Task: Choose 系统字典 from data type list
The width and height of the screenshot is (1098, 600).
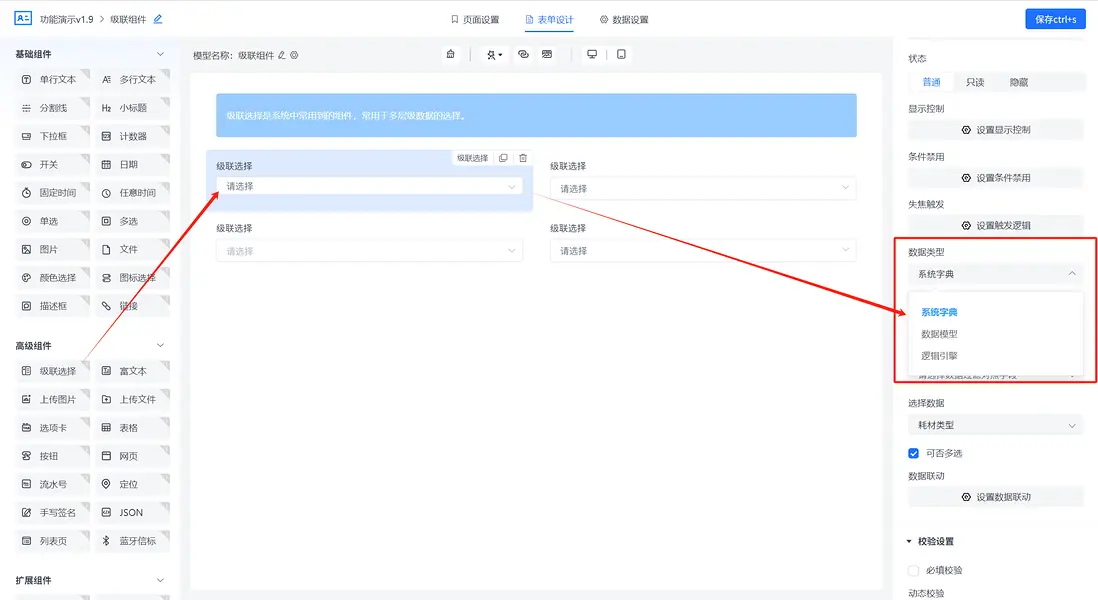Action: click(939, 312)
